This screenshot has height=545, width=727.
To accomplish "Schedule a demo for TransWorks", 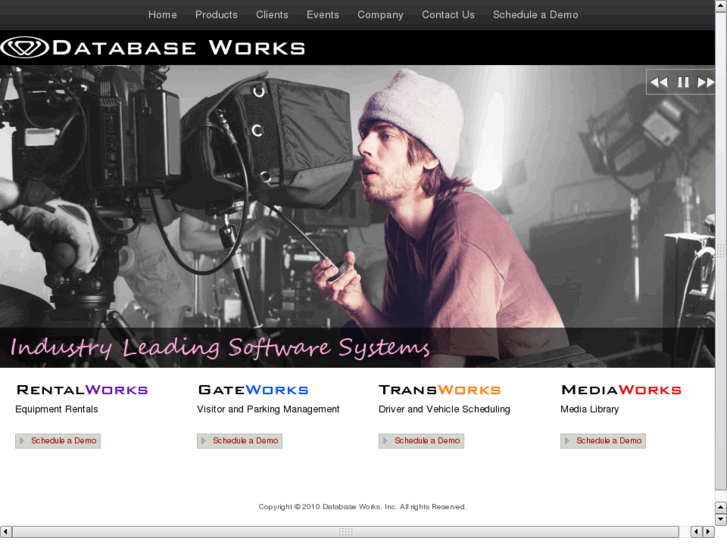I will coord(421,441).
